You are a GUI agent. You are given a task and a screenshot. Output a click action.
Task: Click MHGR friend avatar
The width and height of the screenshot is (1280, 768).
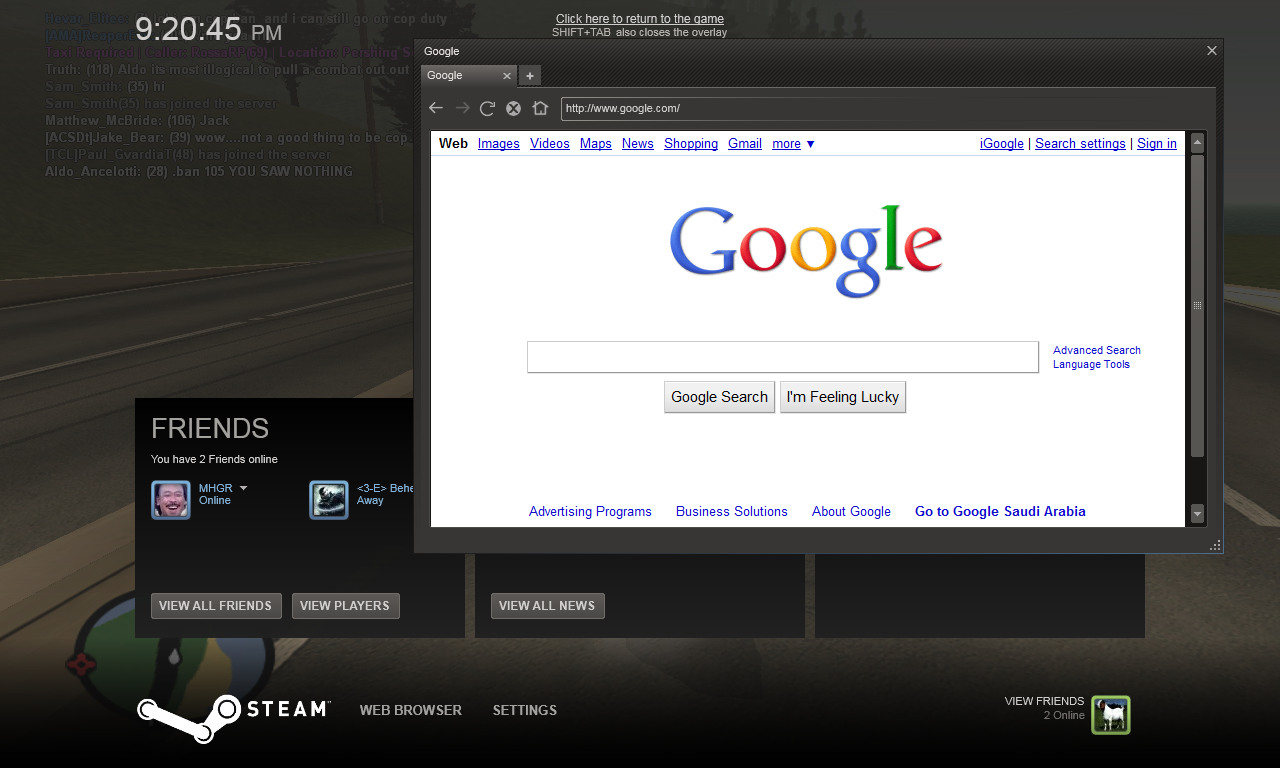[x=171, y=499]
